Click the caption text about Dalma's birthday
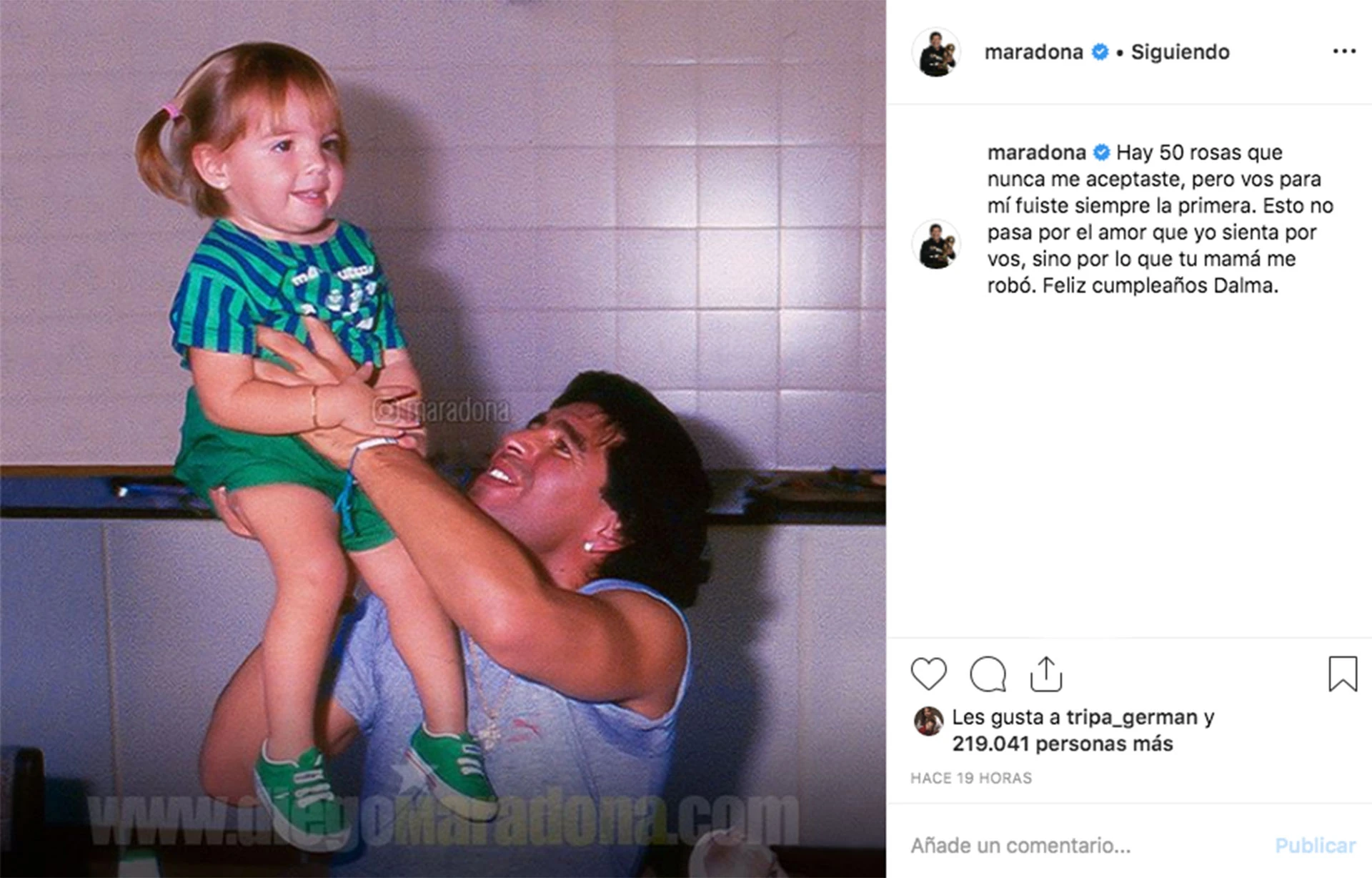This screenshot has height=878, width=1372. pyautogui.click(x=1160, y=219)
